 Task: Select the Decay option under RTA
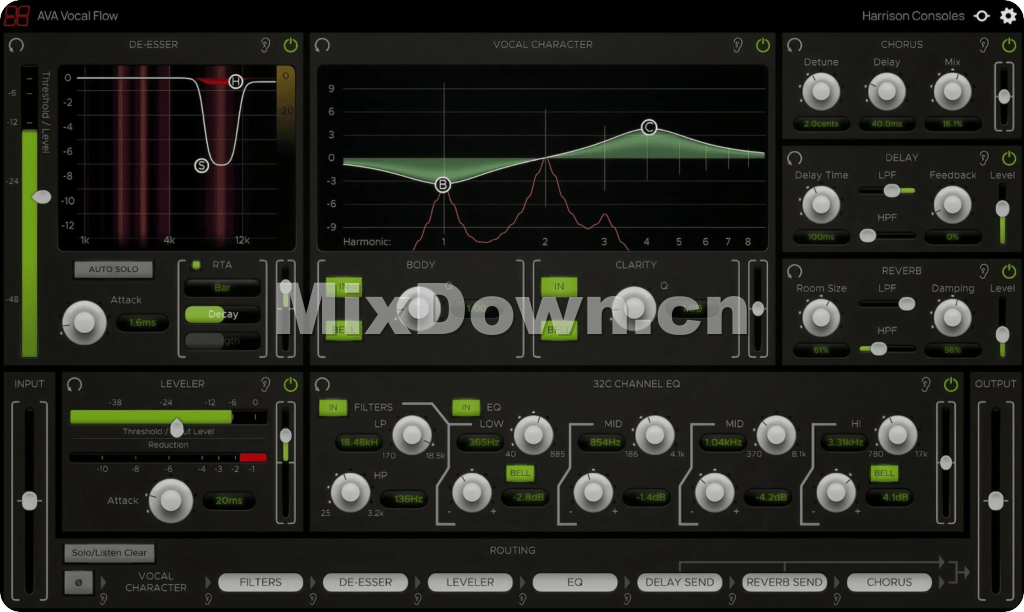coord(222,314)
